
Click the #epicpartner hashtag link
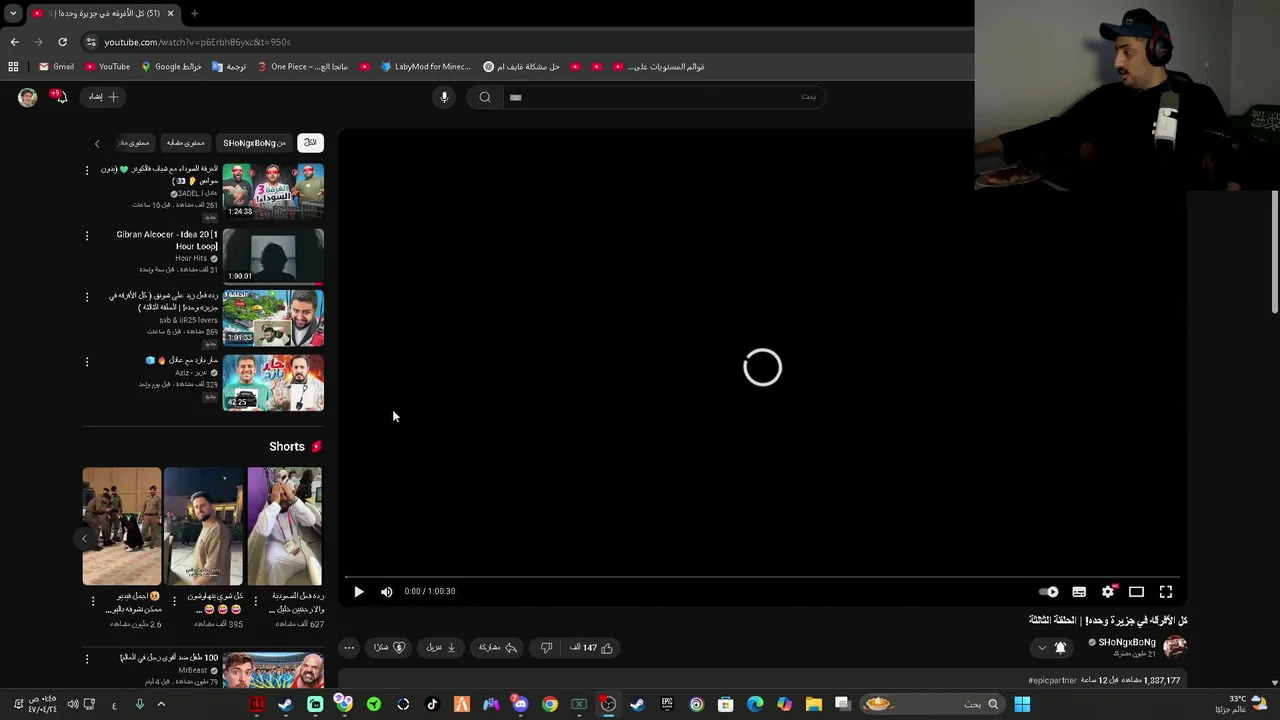[x=1052, y=680]
